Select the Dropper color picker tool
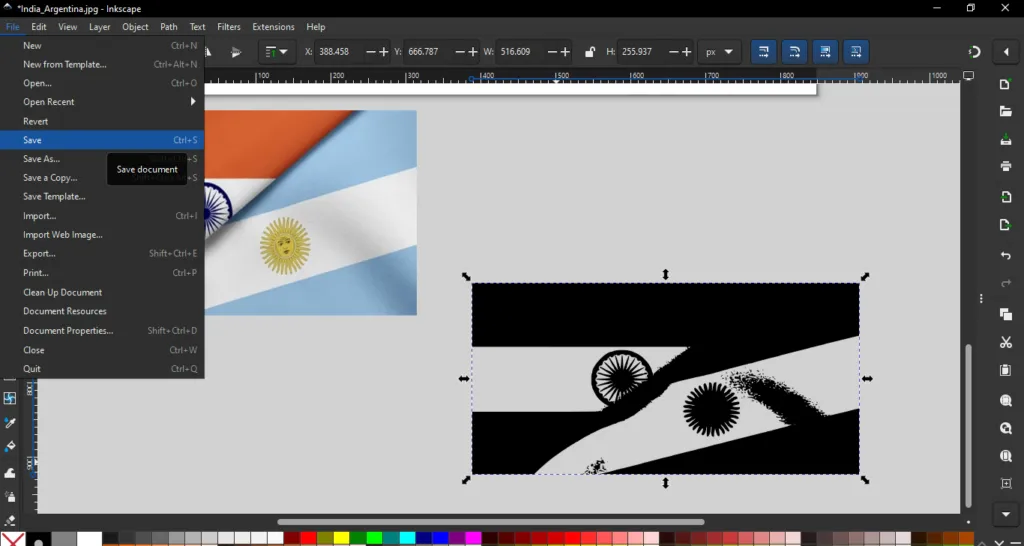 click(x=10, y=423)
